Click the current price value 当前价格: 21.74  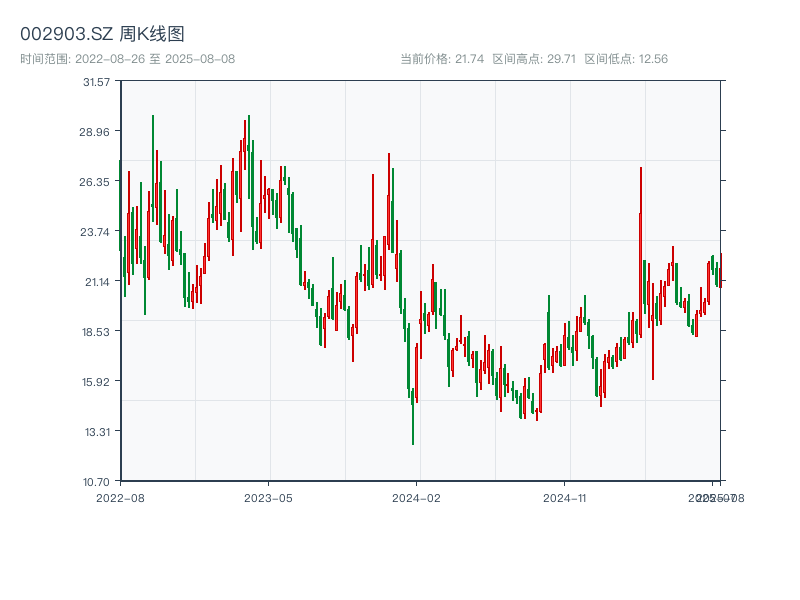point(442,59)
